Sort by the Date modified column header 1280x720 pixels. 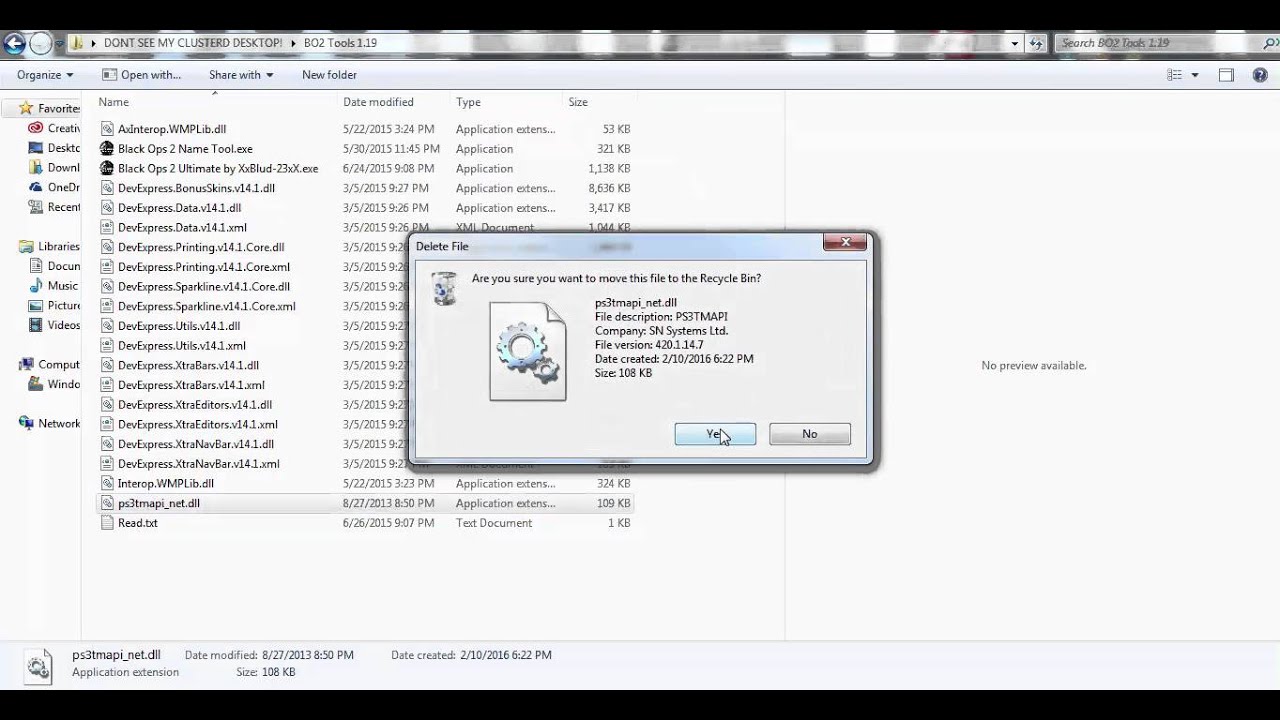click(x=378, y=102)
